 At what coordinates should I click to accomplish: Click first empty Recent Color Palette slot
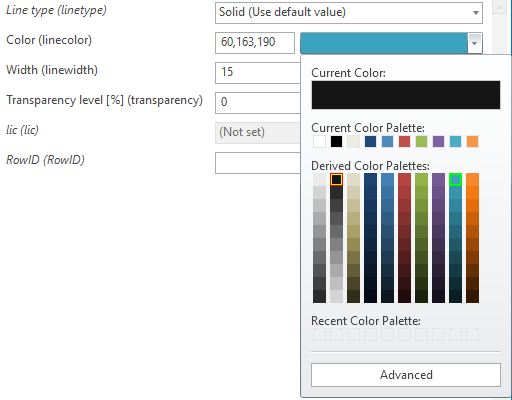(319, 334)
